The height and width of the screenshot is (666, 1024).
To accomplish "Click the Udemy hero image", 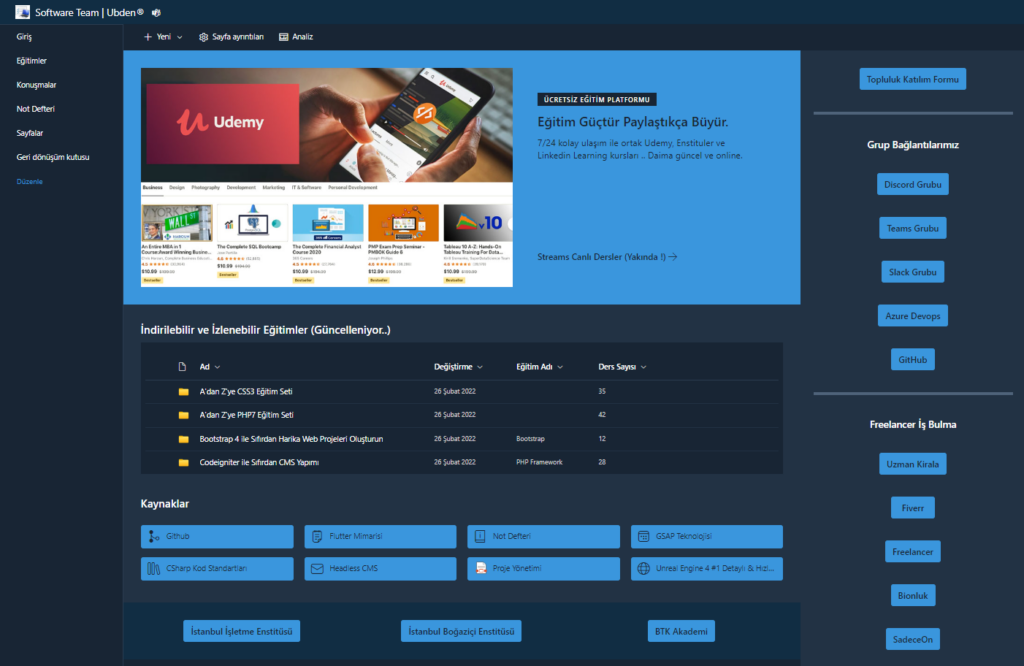I will tap(327, 177).
